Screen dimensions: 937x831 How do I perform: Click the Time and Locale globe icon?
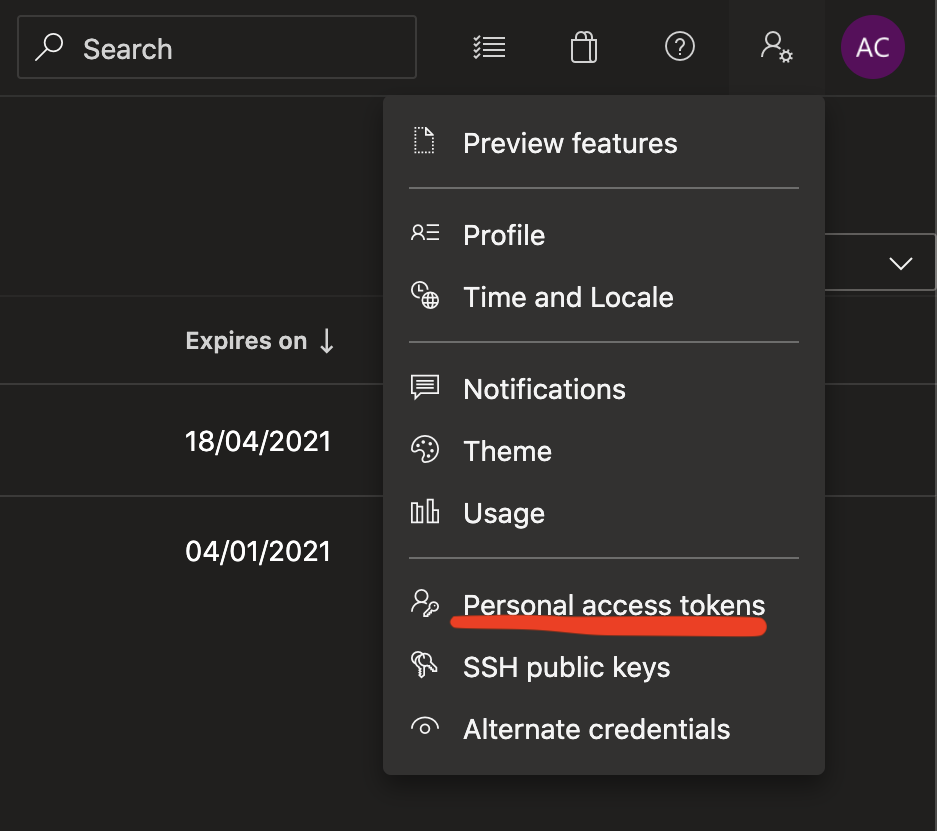[425, 295]
